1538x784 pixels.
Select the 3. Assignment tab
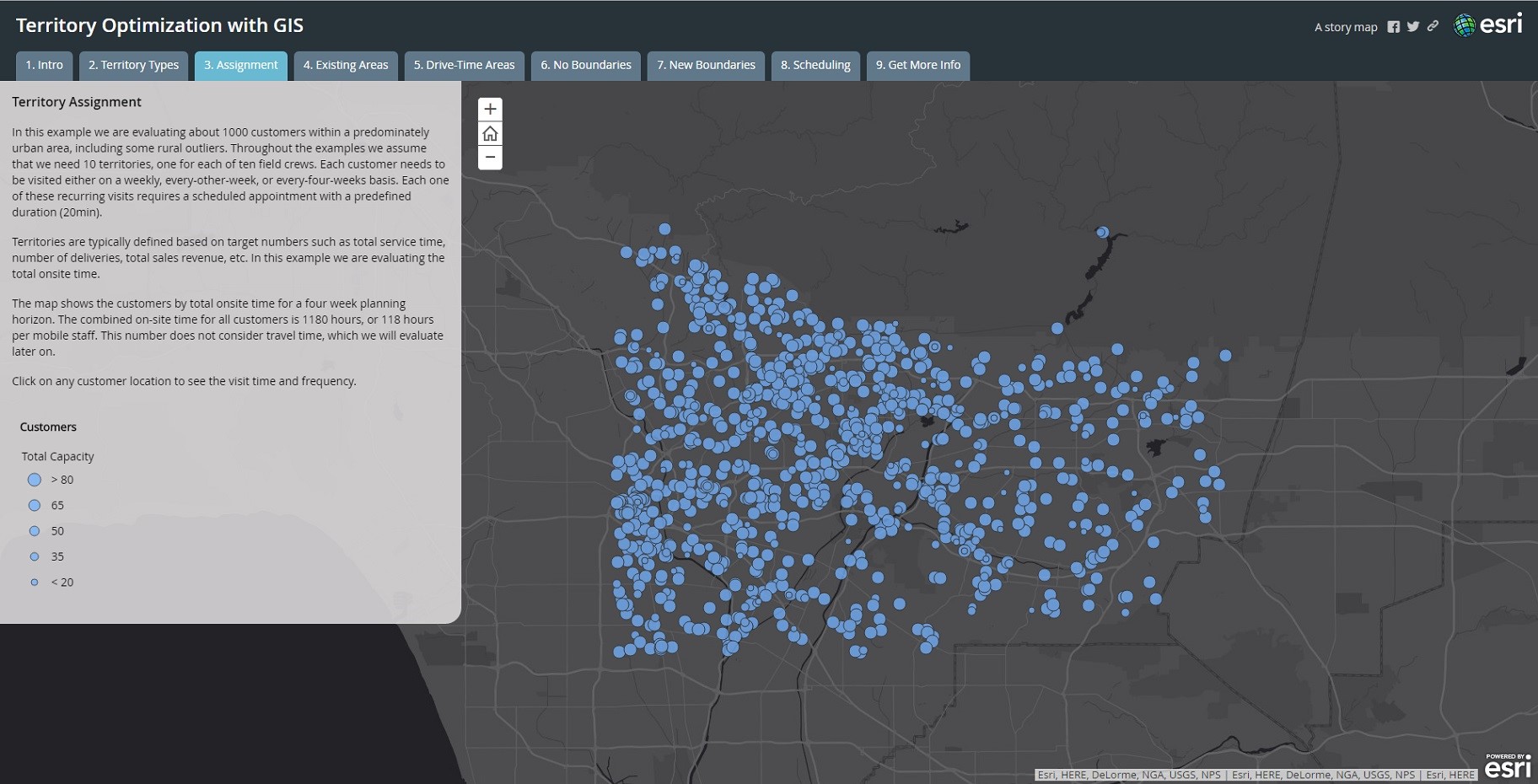coord(240,66)
